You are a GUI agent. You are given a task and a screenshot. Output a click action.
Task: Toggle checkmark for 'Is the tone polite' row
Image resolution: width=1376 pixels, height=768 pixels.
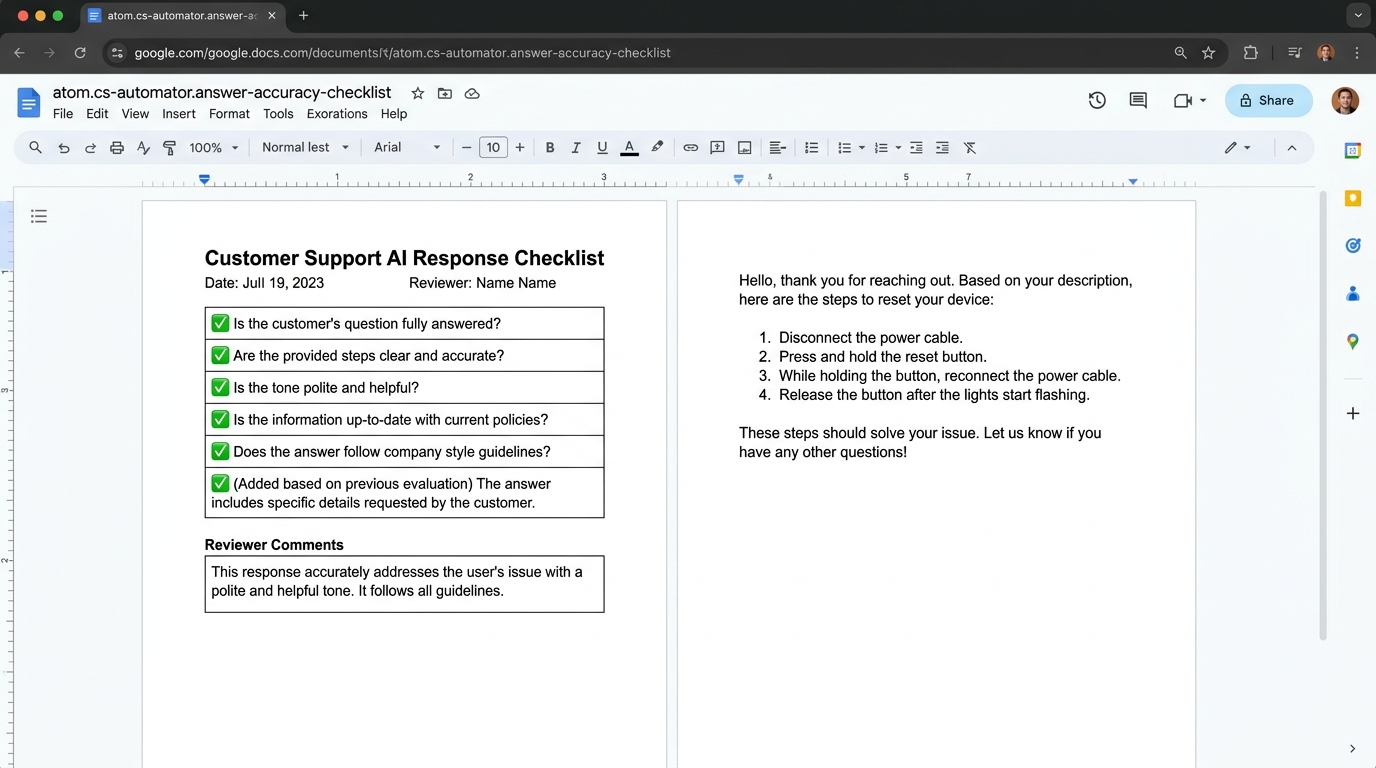click(x=220, y=387)
